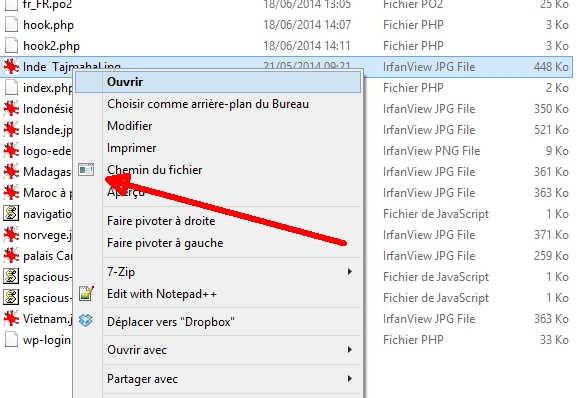The width and height of the screenshot is (584, 398).
Task: Click the wp-login file icon
Action: (11, 340)
